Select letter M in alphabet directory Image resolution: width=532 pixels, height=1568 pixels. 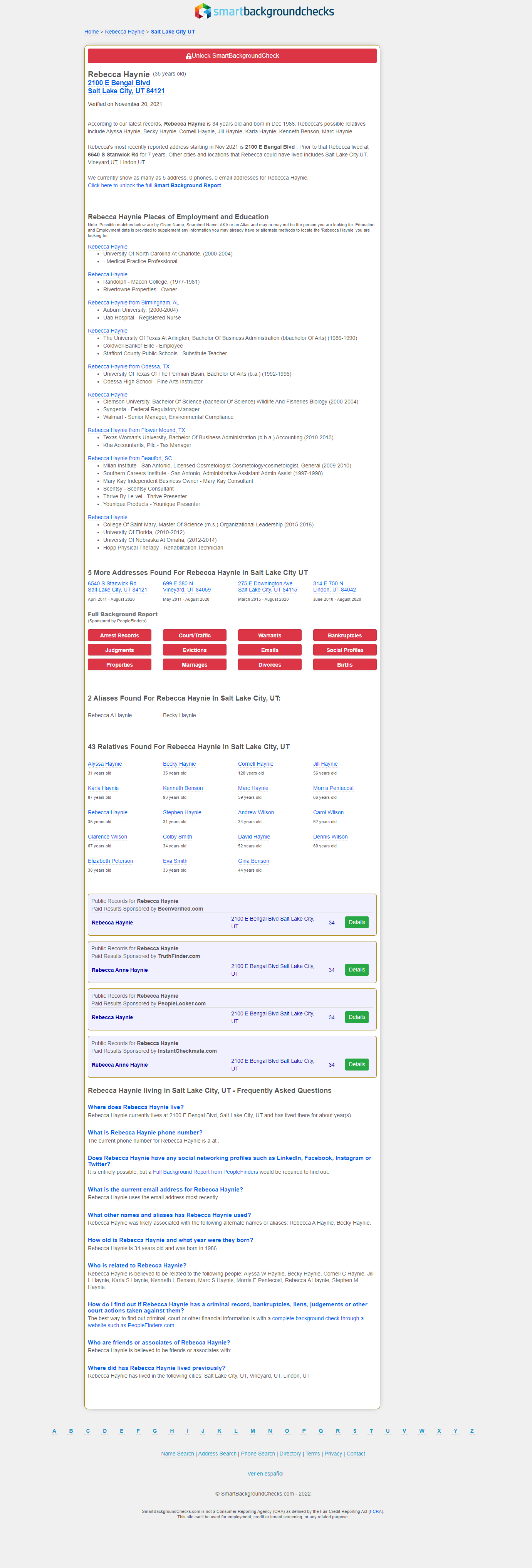pyautogui.click(x=253, y=1431)
